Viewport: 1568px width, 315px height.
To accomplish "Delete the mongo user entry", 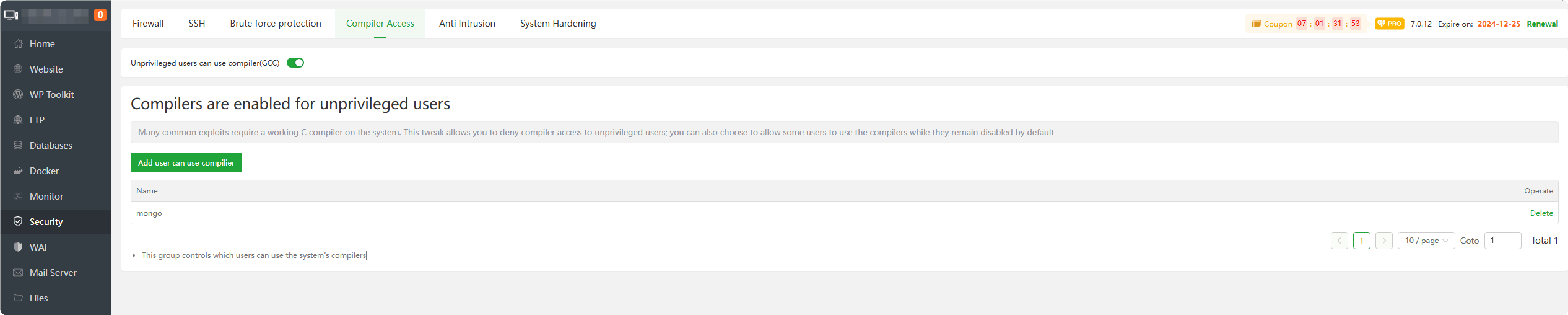I will [x=1541, y=213].
